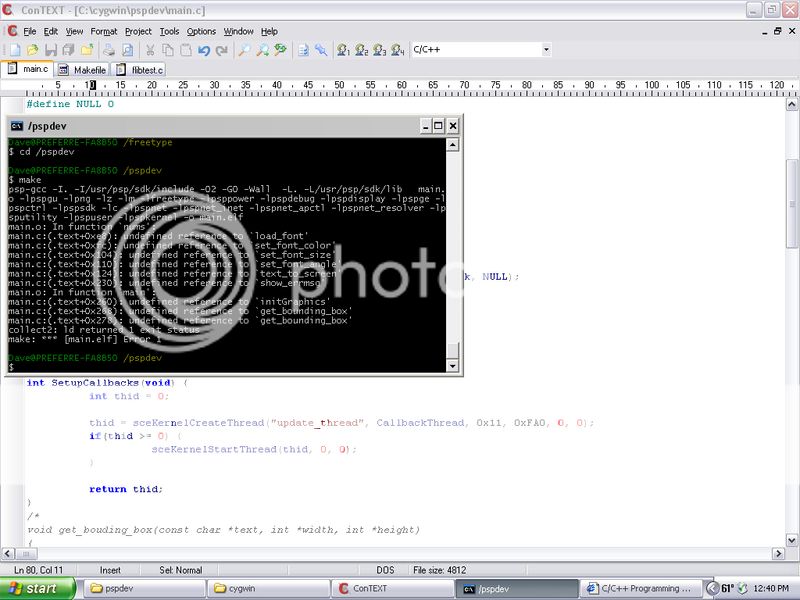Click the Print toolbar icon

click(107, 49)
